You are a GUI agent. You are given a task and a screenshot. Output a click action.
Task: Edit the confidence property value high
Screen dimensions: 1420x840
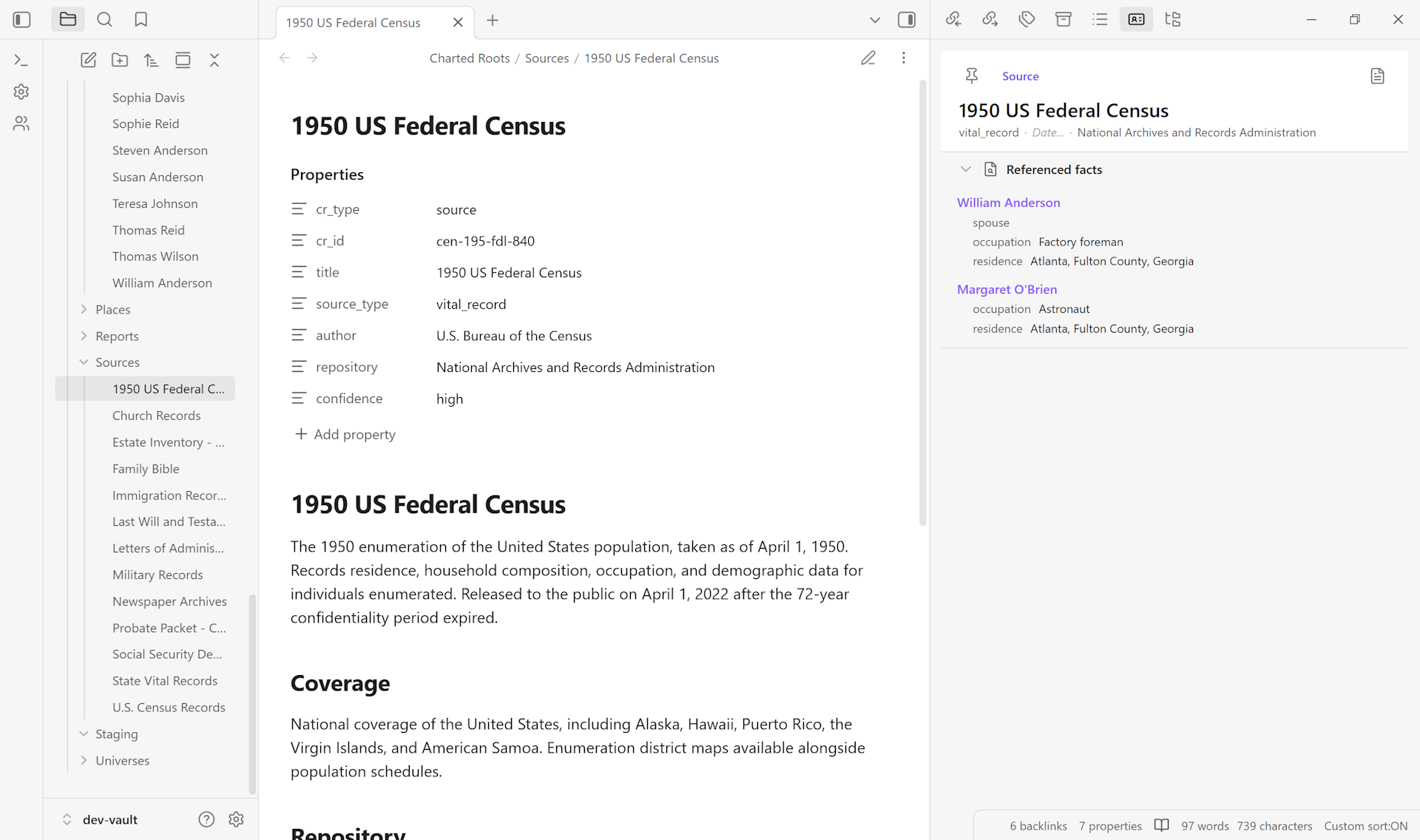click(449, 399)
